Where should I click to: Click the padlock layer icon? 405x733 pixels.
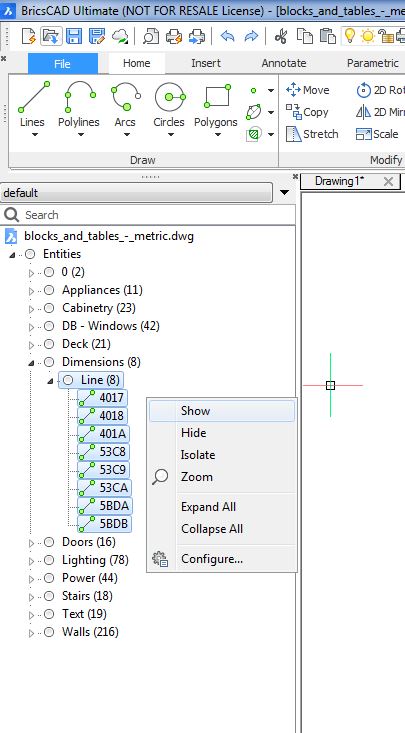tap(385, 36)
